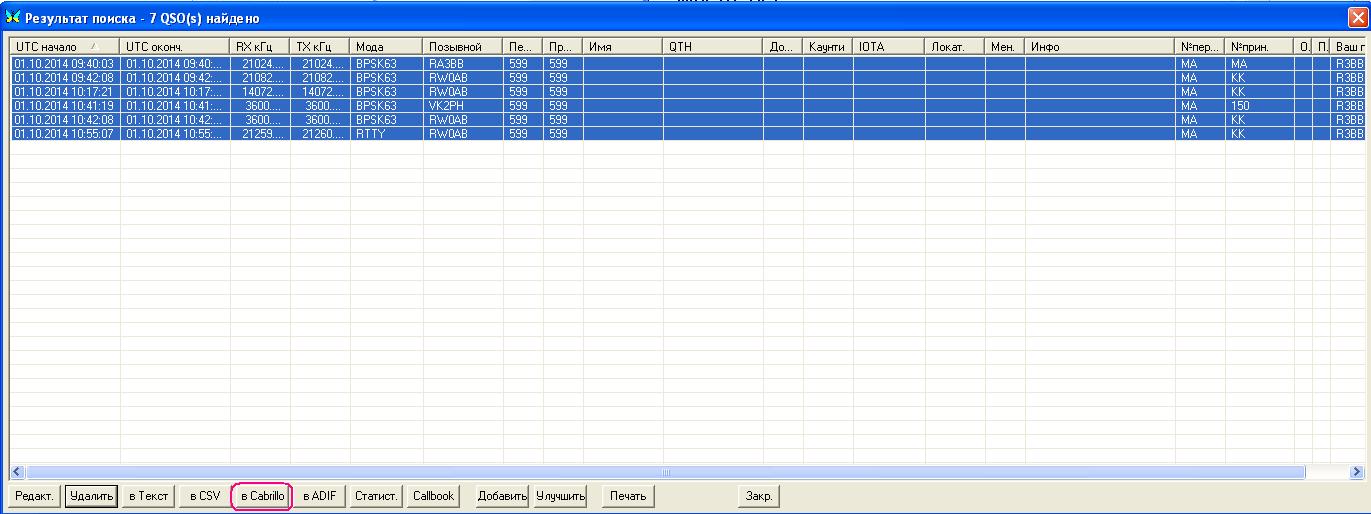Close the search results window
1371x514 pixels.
(1358, 17)
